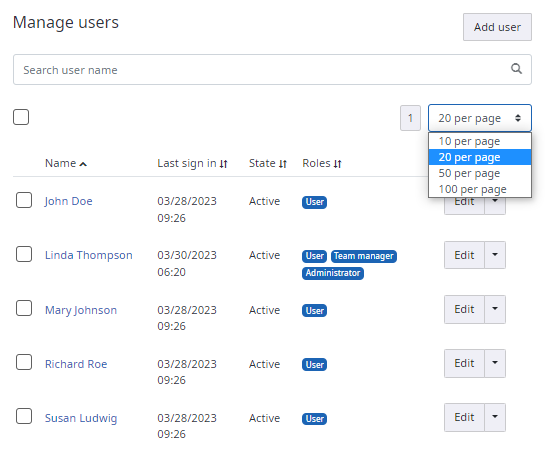546x451 pixels.
Task: Click the Last sign in header
Action: pyautogui.click(x=187, y=163)
